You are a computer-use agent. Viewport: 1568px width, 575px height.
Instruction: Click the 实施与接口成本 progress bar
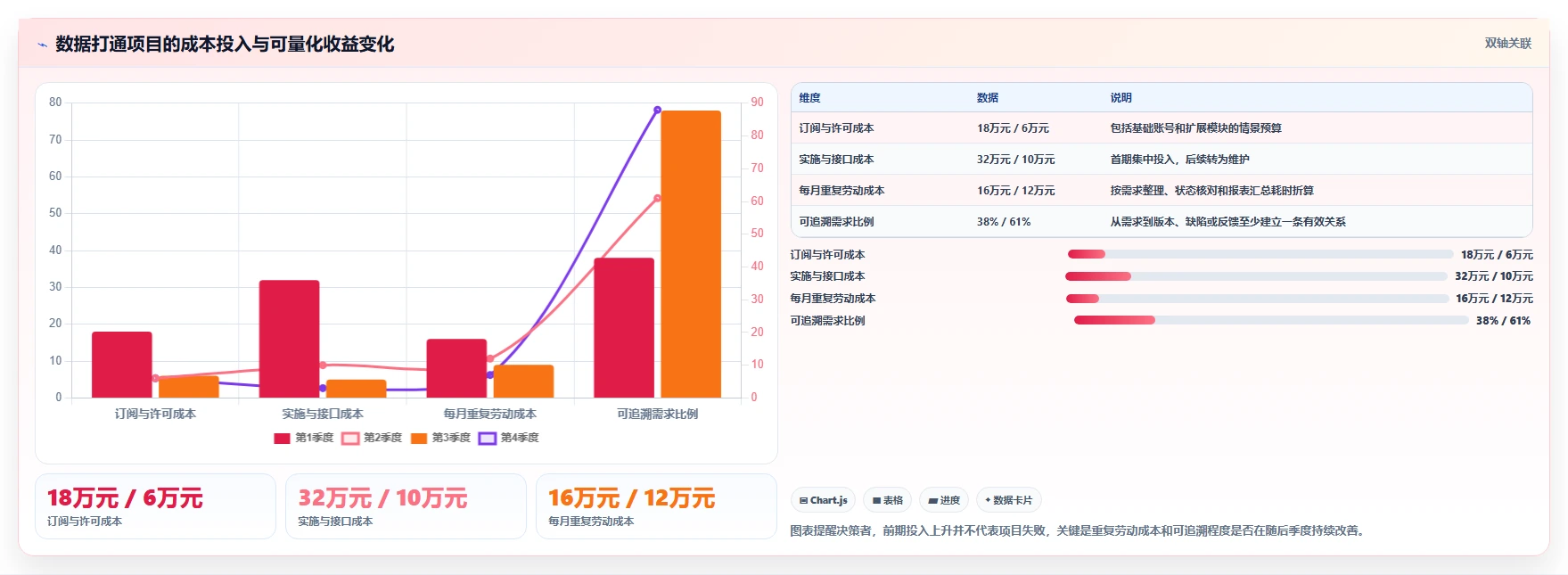[x=1257, y=276]
